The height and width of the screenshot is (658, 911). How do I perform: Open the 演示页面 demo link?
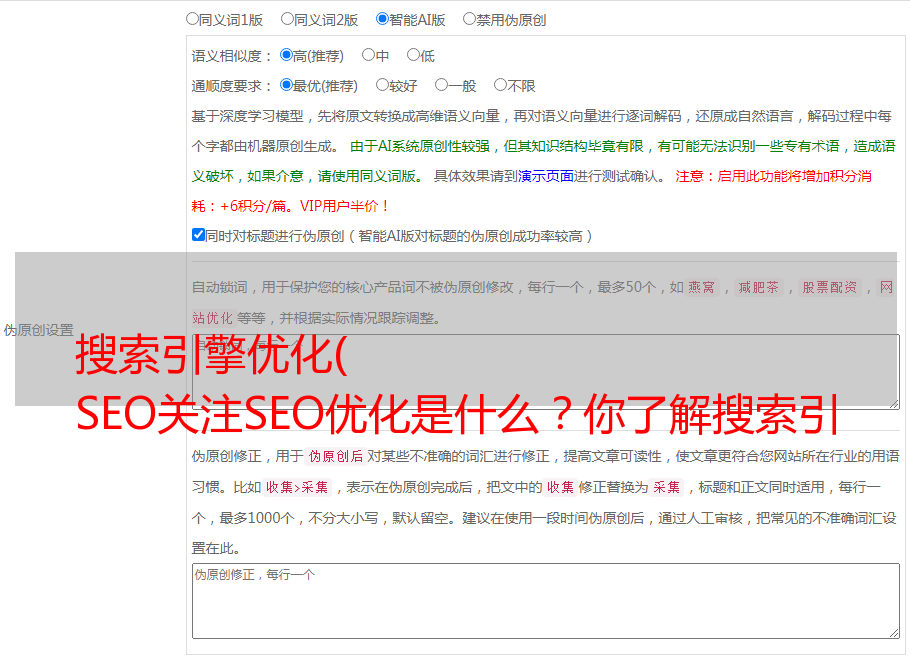pos(545,176)
